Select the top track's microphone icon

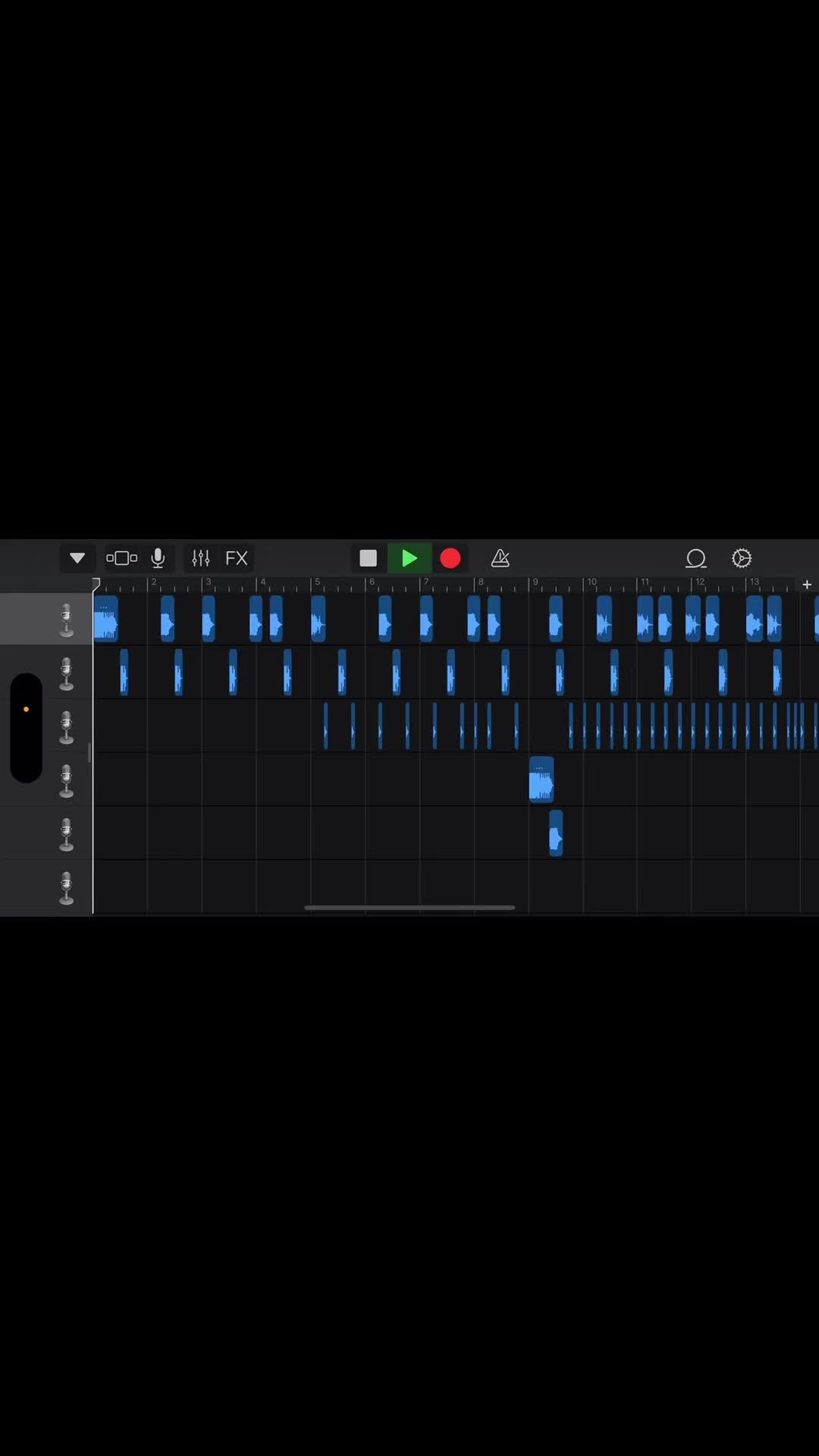[x=67, y=620]
